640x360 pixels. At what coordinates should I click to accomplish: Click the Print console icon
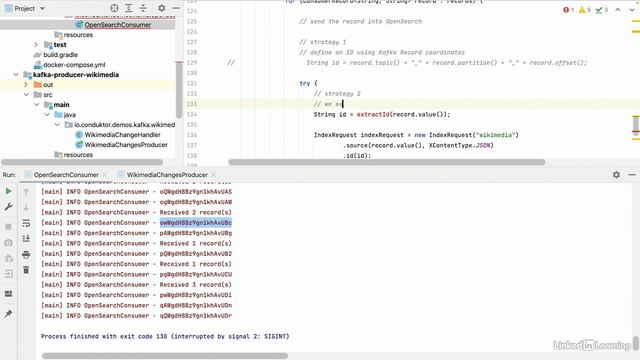[x=26, y=254]
